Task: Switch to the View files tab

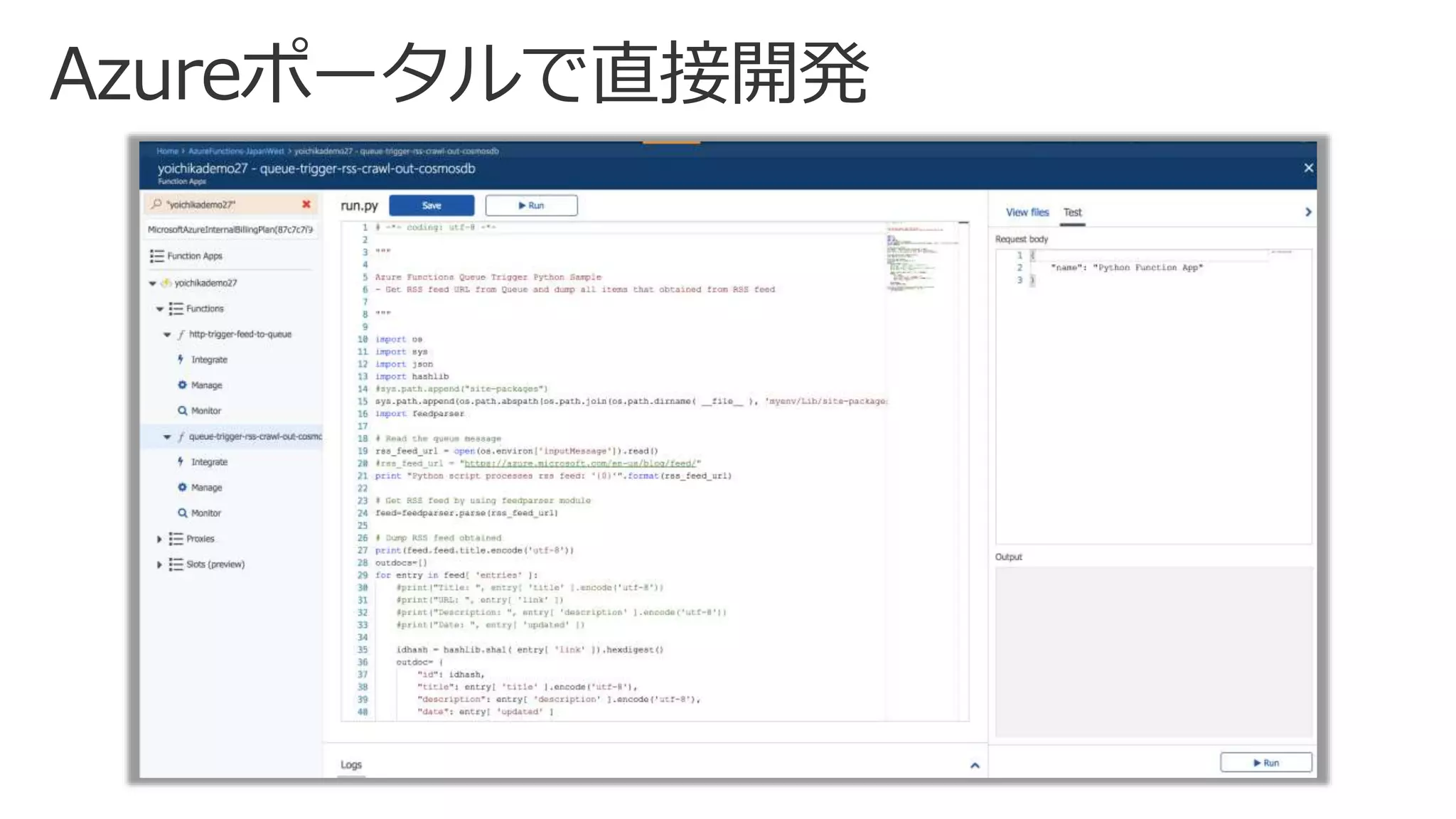Action: coord(1027,212)
